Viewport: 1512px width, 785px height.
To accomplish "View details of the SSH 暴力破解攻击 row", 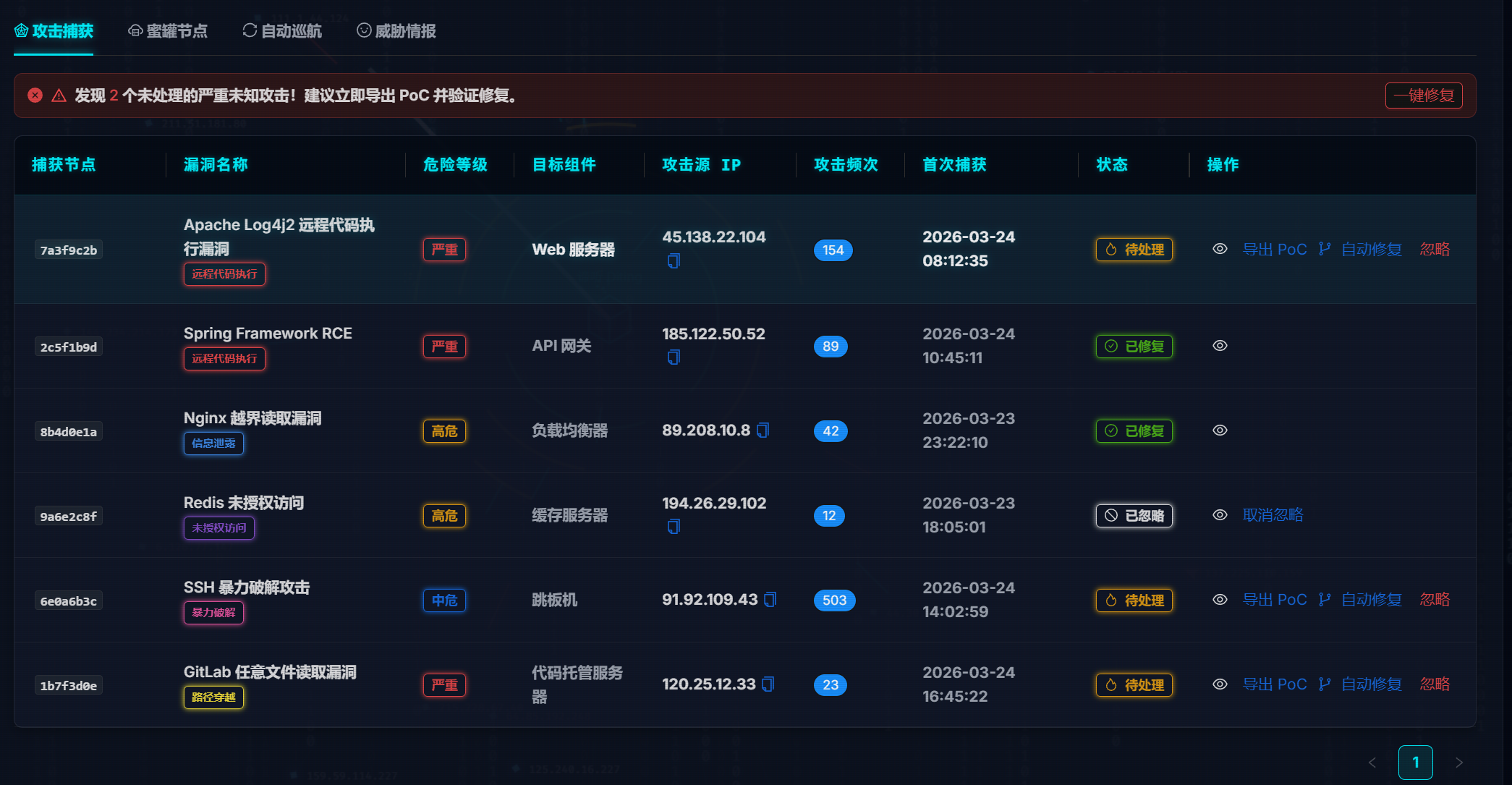I will point(1220,600).
